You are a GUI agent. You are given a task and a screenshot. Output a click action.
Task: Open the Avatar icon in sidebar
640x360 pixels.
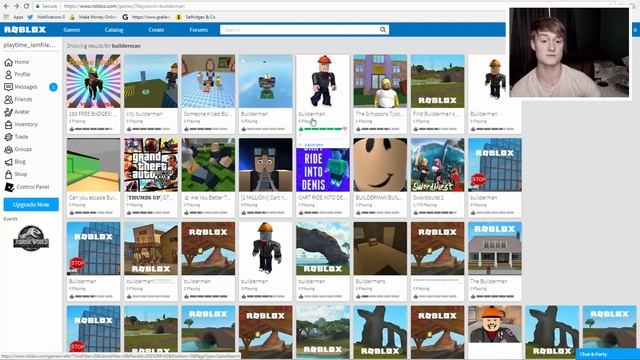pos(9,112)
